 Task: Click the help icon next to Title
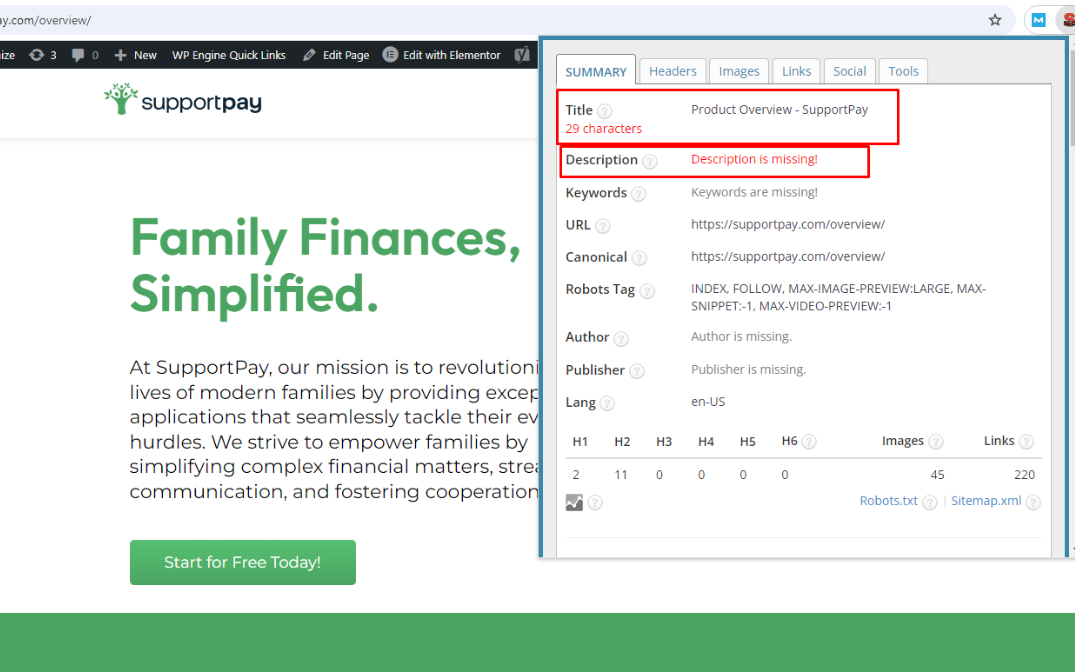coord(605,112)
